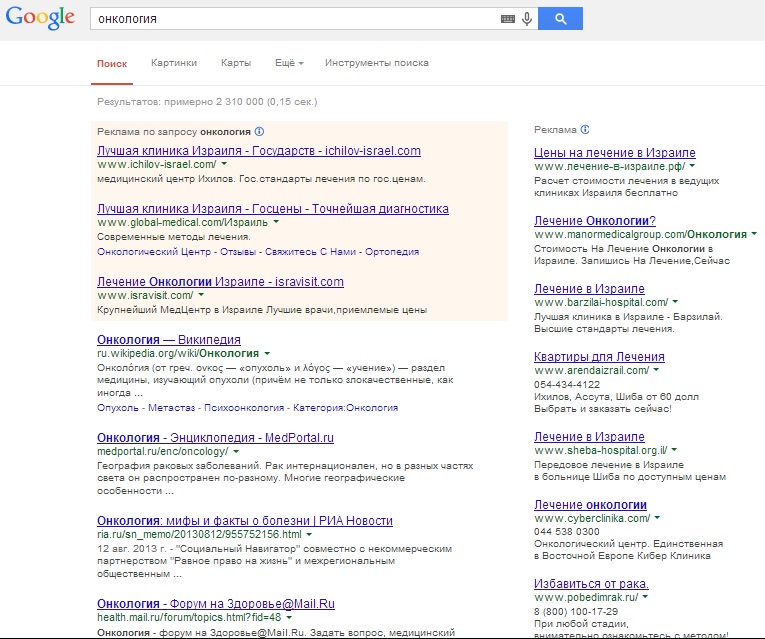
Task: Open ad 'Лечение Онкологии Израиле - isravisit.com'
Action: click(x=220, y=282)
